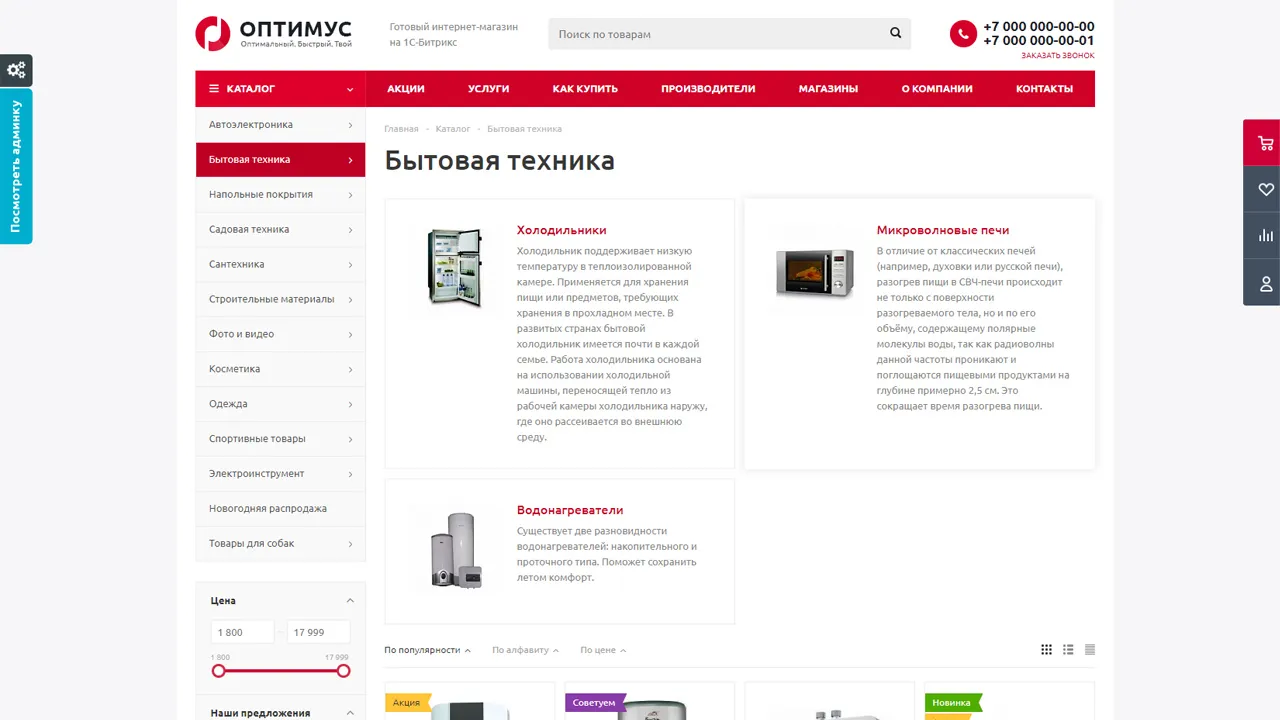The image size is (1280, 720).
Task: Click the hamburger icon next to Каталог
Action: click(x=214, y=89)
